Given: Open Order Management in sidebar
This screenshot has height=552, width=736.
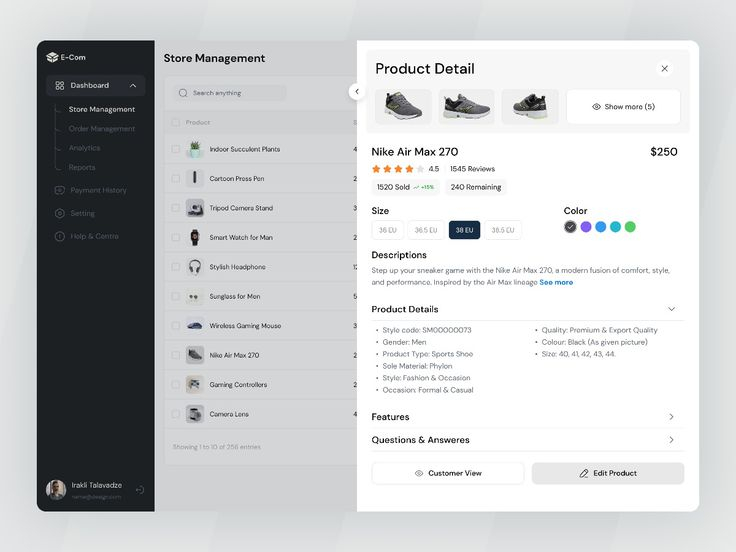Looking at the screenshot, I should [x=102, y=129].
